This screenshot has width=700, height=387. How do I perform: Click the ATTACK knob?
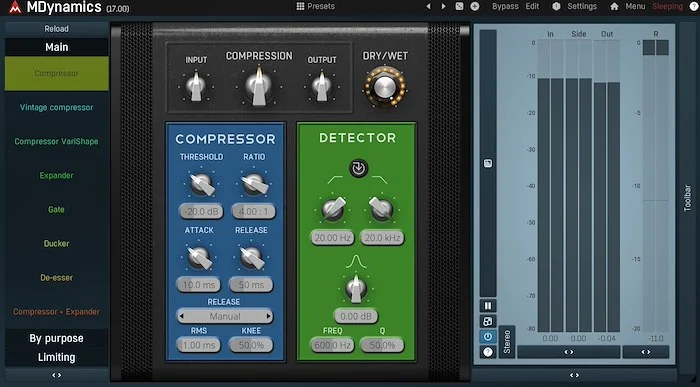199,257
